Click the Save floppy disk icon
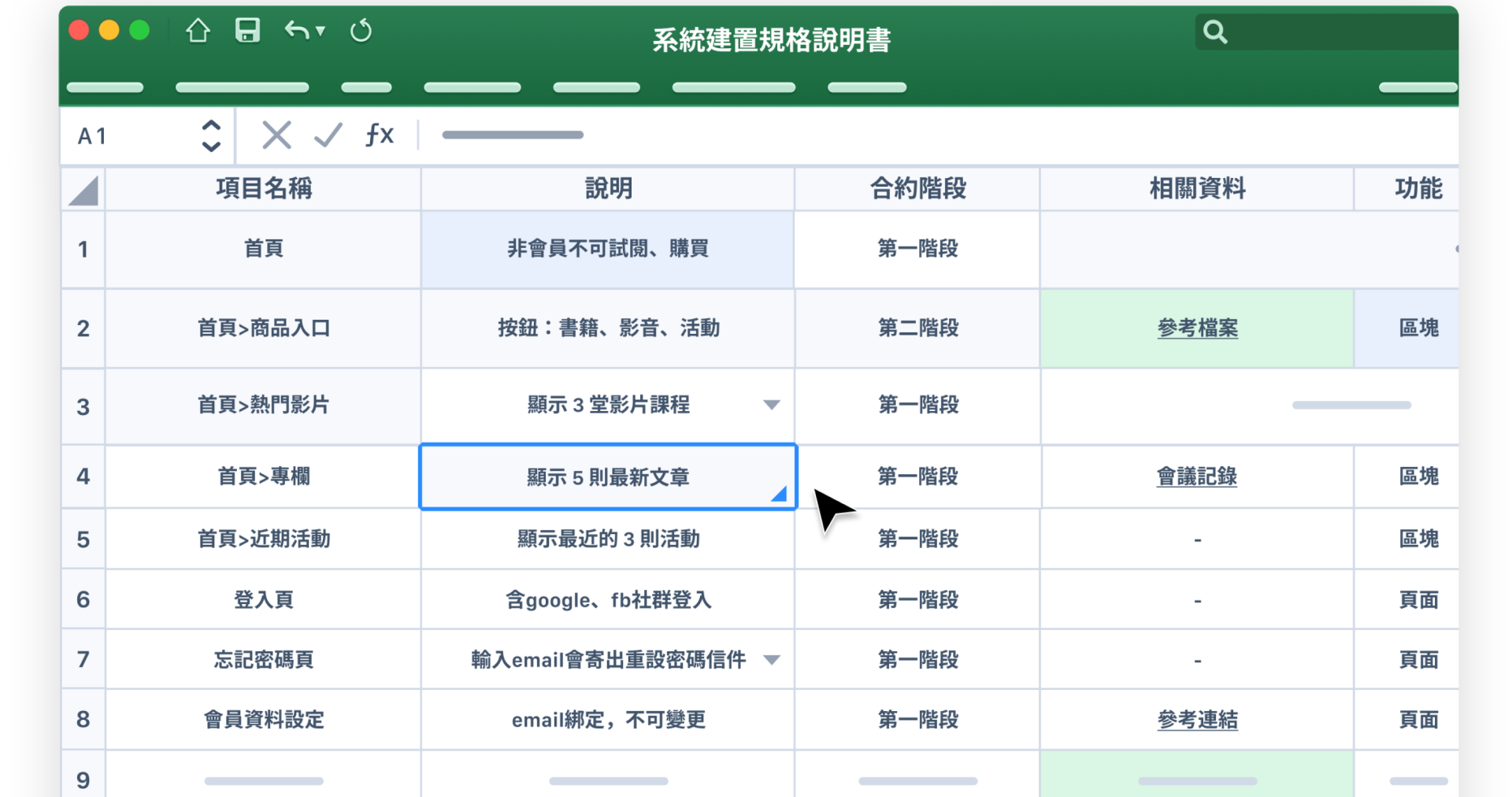1512x797 pixels. click(247, 32)
